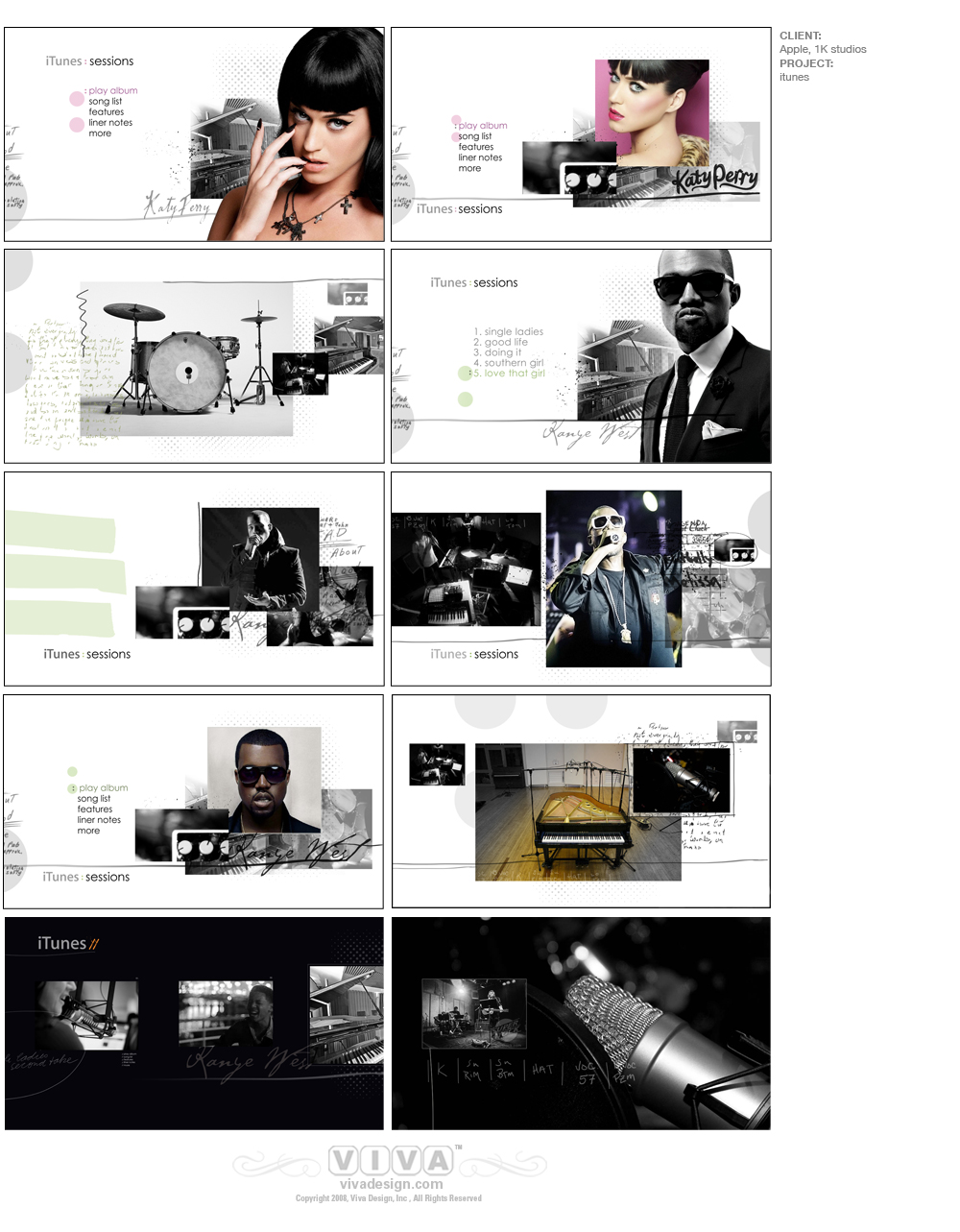Click small dark thumbnail left of grand piano
The width and height of the screenshot is (960, 1232).
point(437,764)
